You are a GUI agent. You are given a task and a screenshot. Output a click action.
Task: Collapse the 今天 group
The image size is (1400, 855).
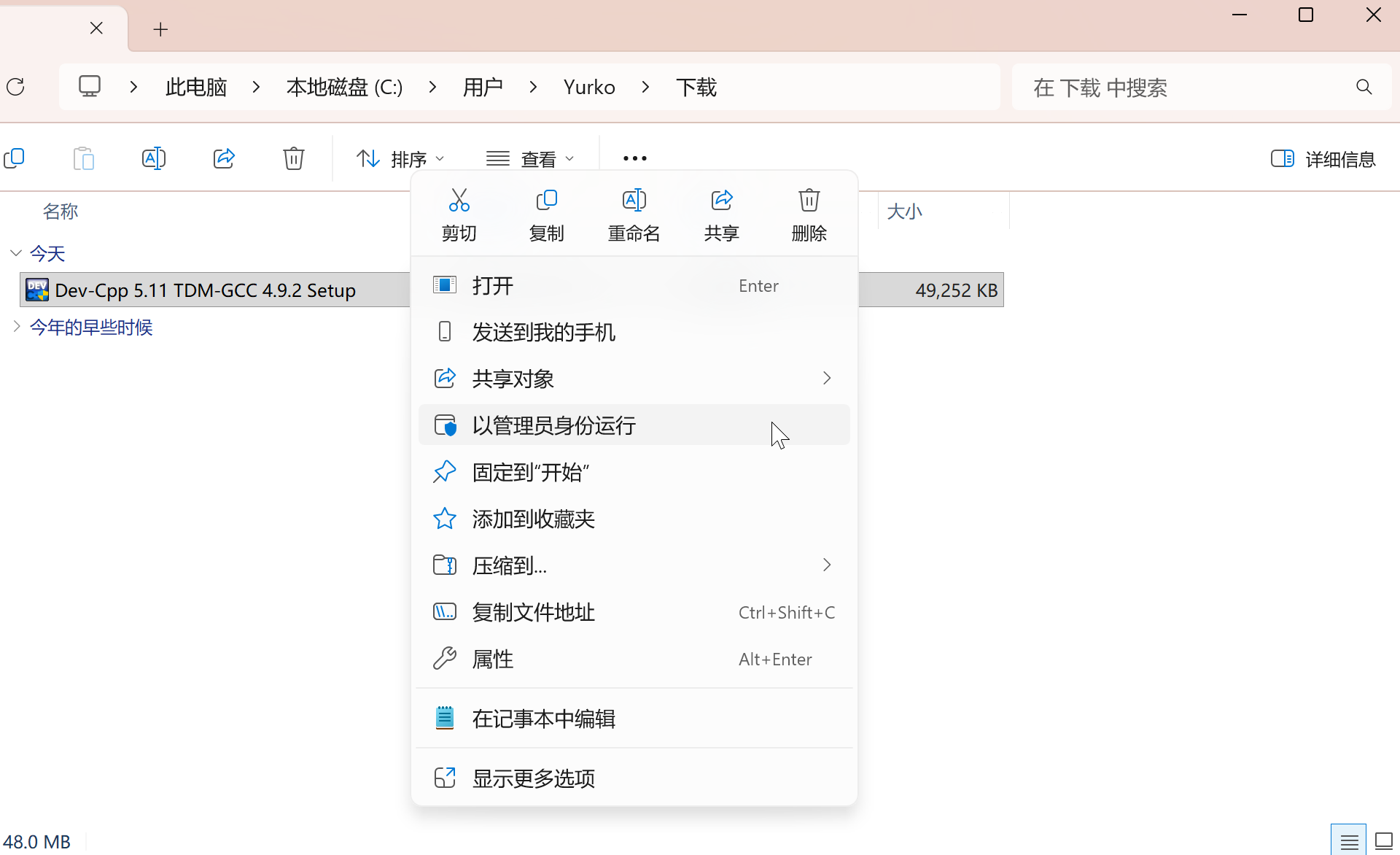coord(16,253)
